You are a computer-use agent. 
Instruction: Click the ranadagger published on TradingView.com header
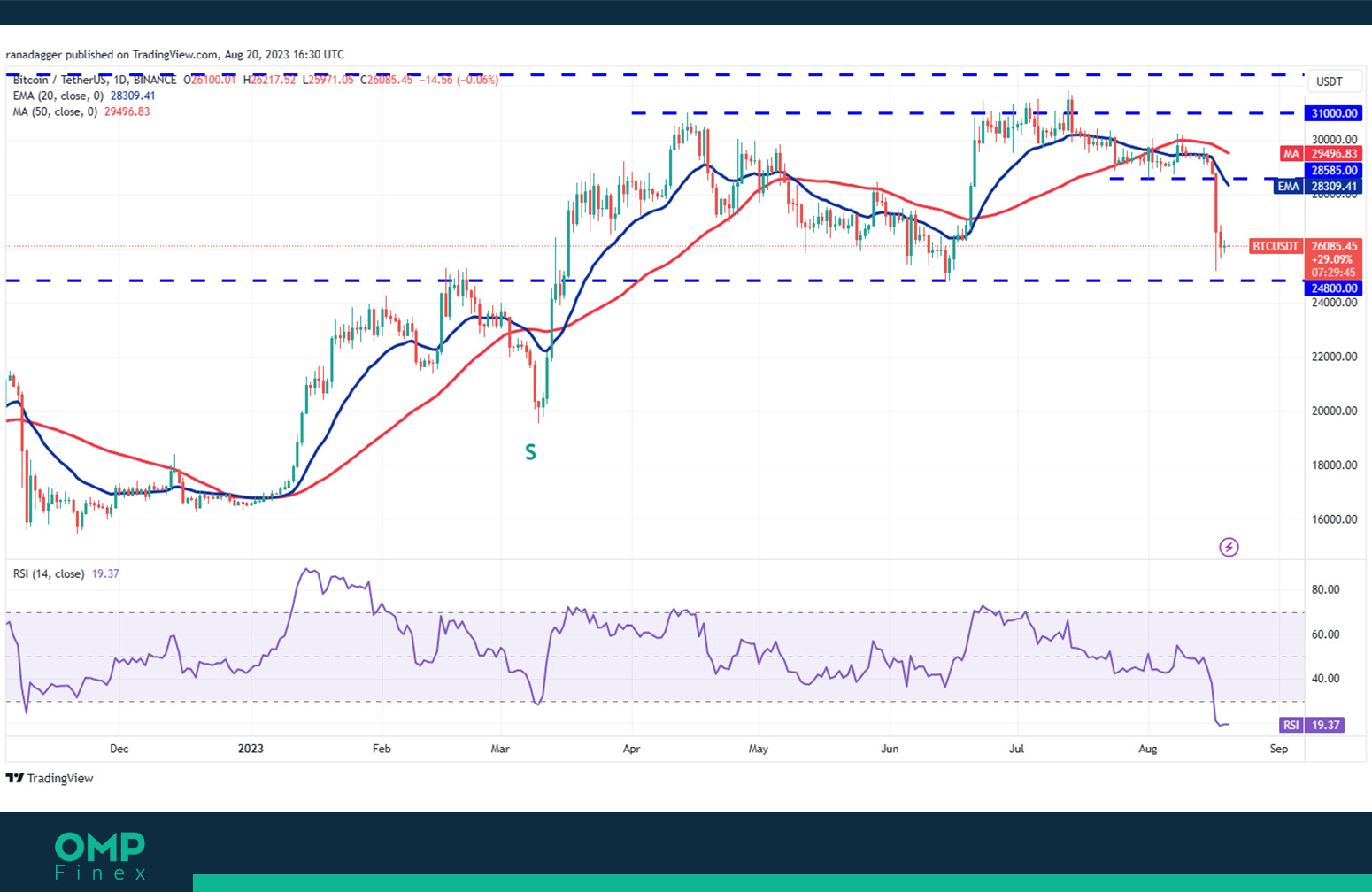pos(175,54)
